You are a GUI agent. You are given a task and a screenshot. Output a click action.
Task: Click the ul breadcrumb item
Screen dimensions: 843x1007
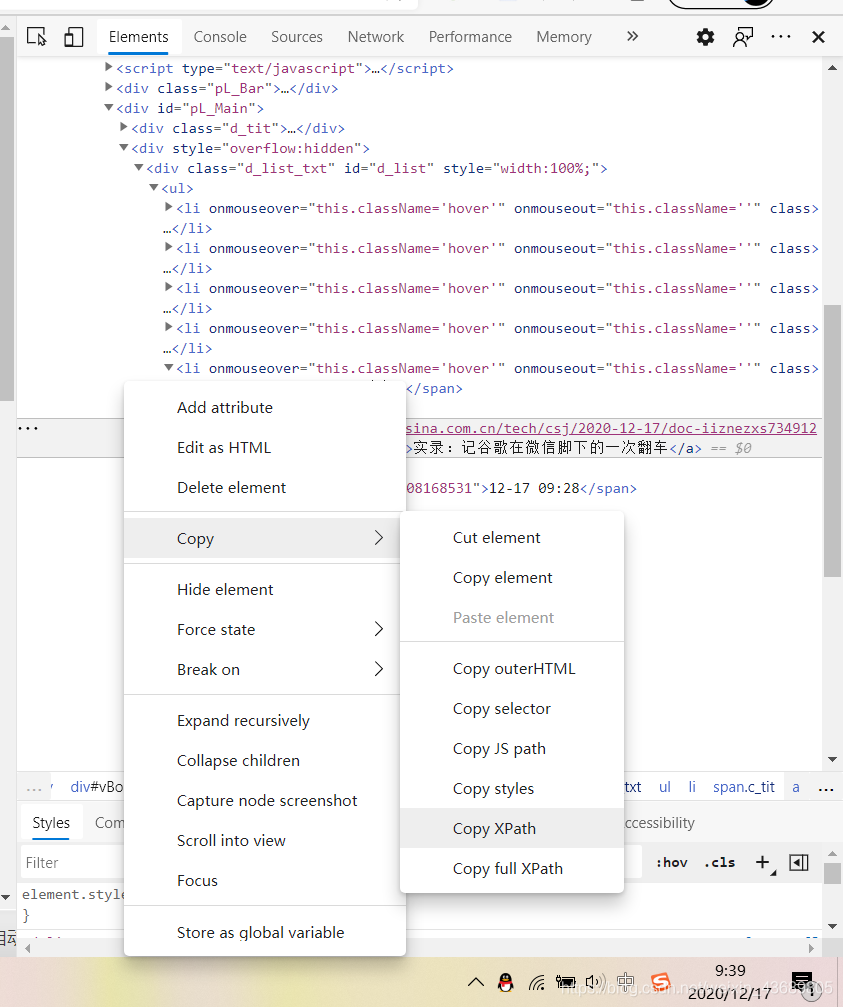(665, 787)
